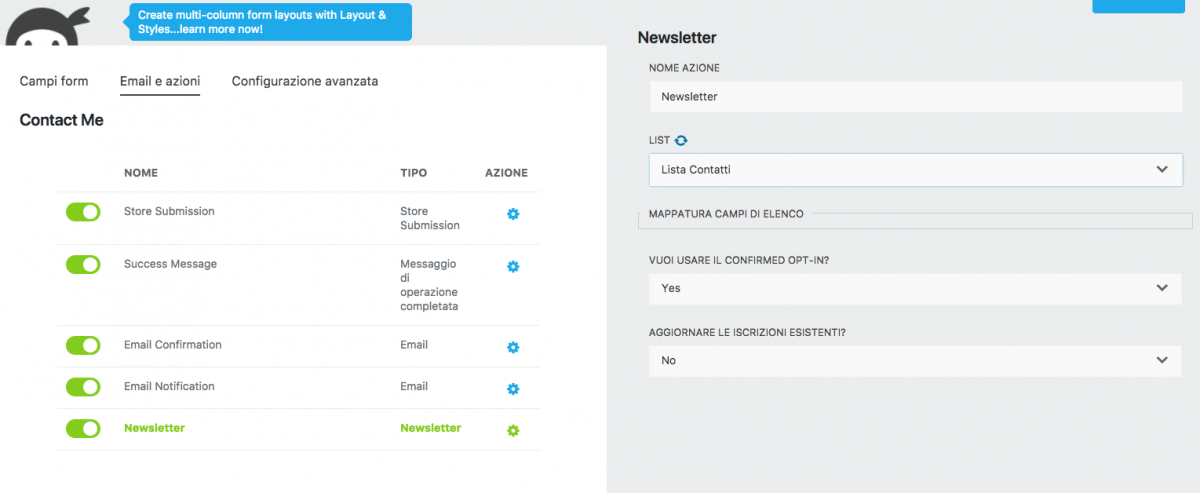1200x493 pixels.
Task: Select the Email Notification action name
Action: point(169,387)
